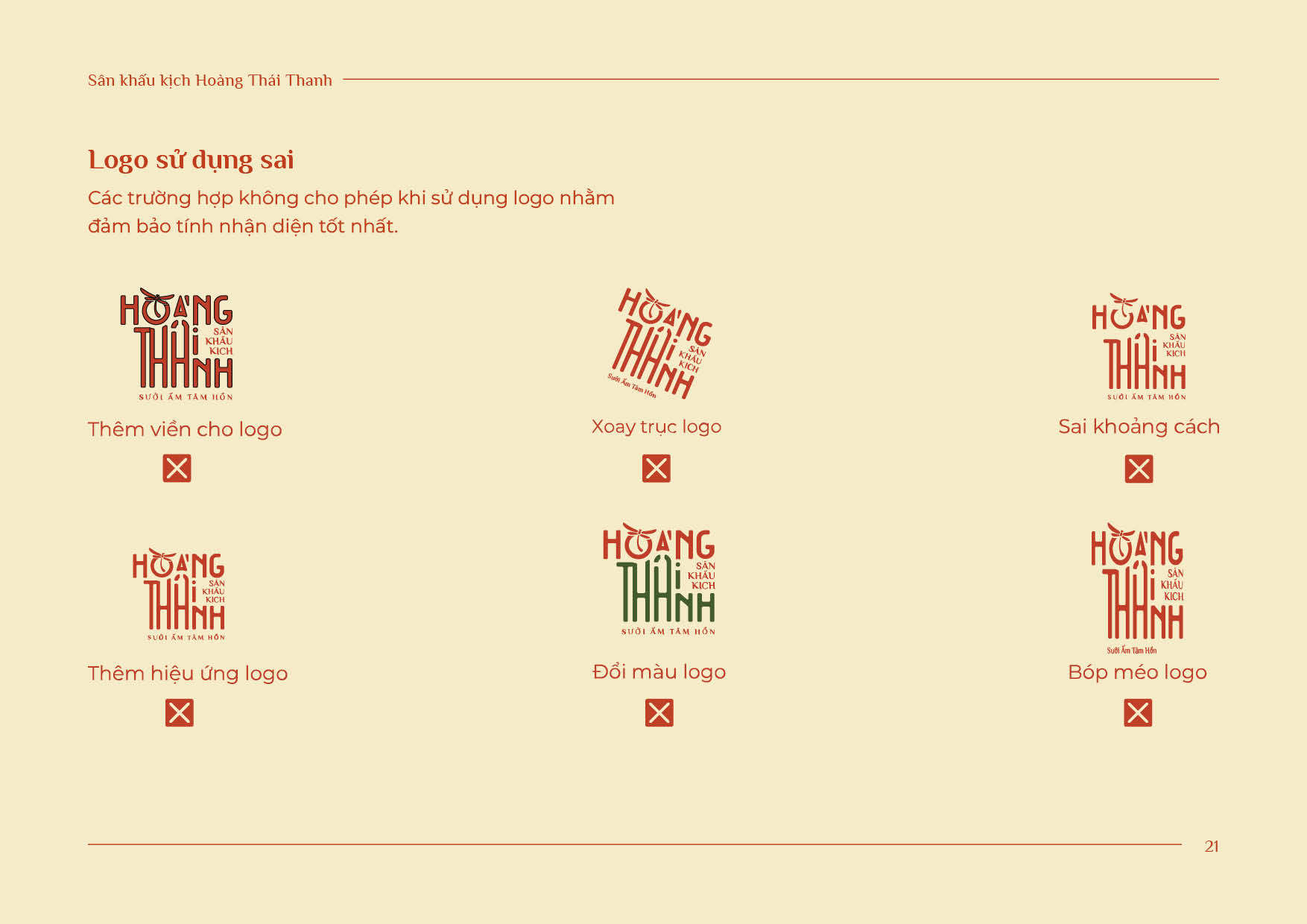The width and height of the screenshot is (1307, 924).
Task: Select the logo above Thêm hiệu ứng logo
Action: (179, 595)
